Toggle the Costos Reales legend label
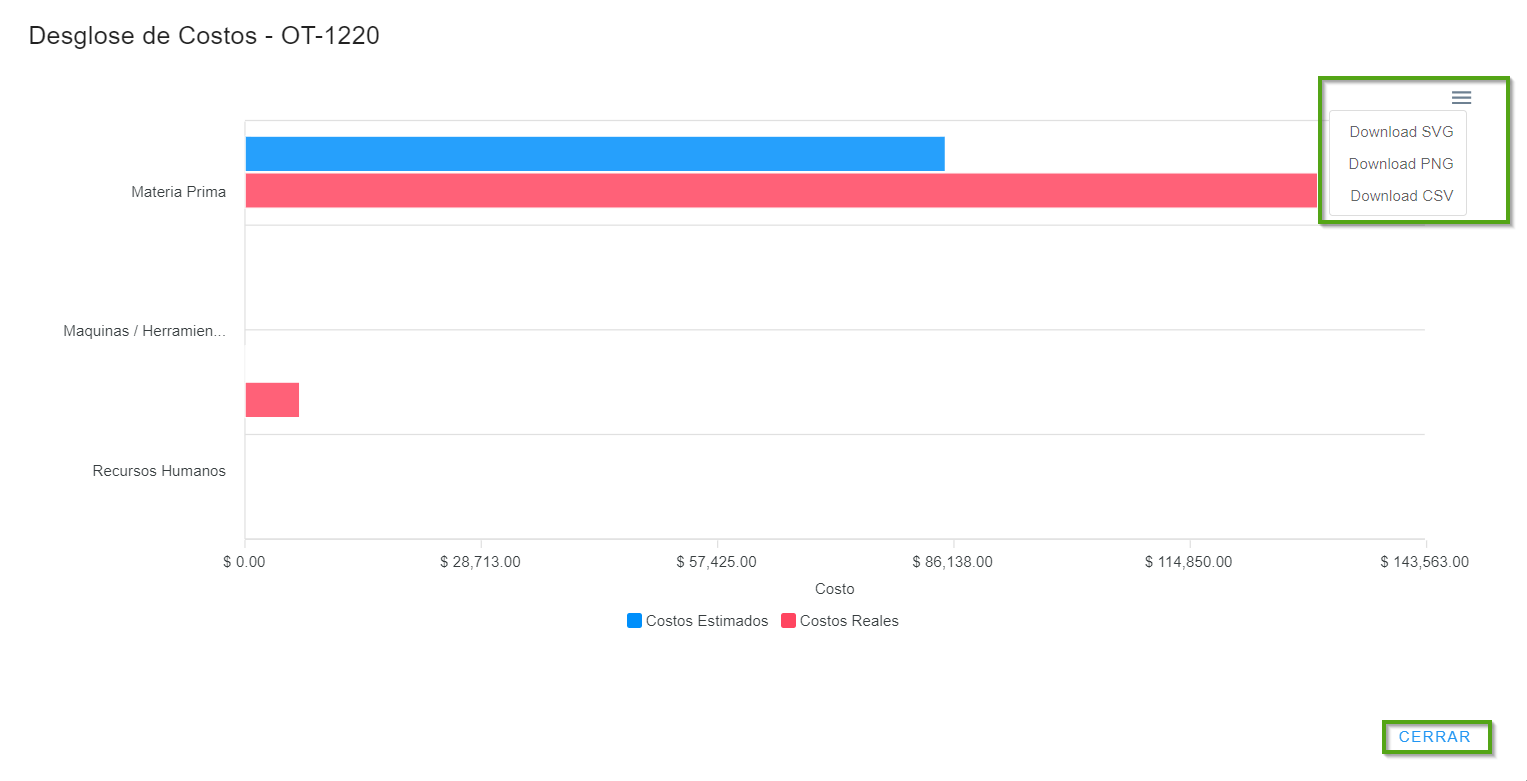Viewport: 1527px width, 781px height. [x=849, y=621]
